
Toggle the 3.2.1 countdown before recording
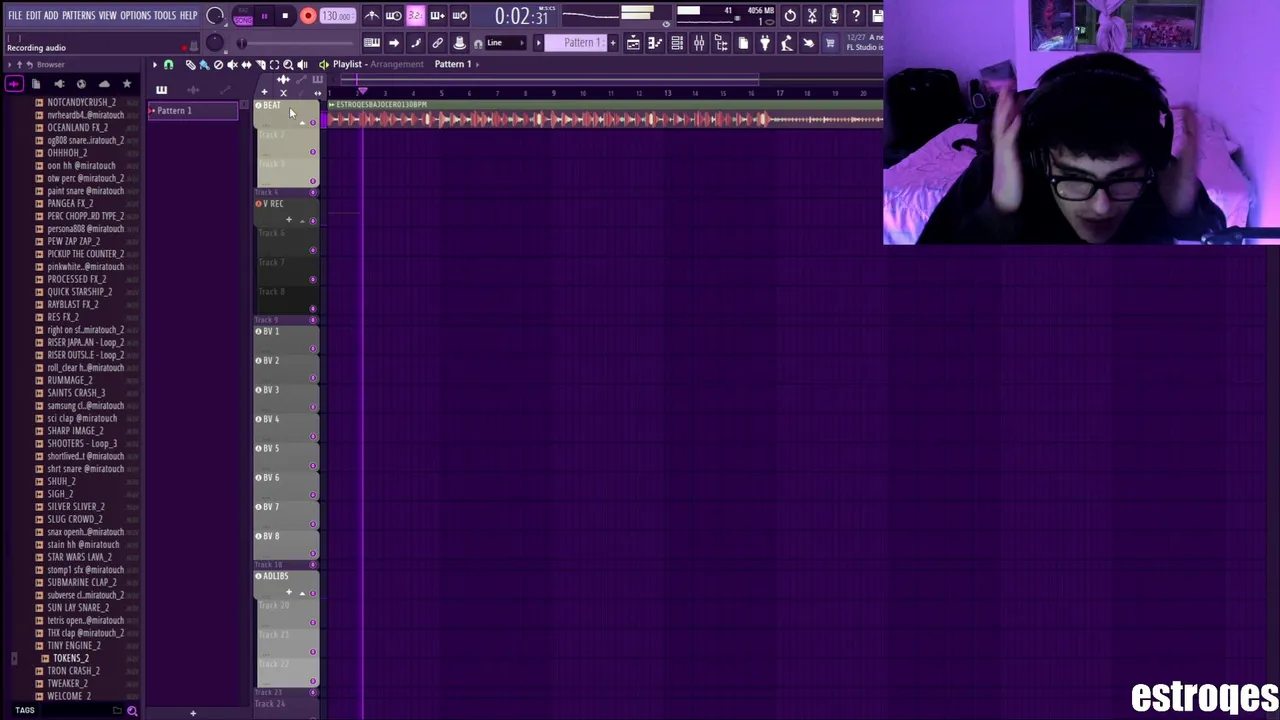(415, 16)
